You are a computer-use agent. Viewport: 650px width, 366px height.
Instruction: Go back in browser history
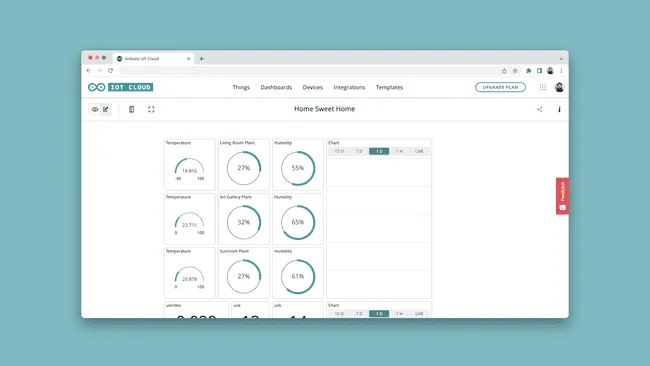(89, 70)
